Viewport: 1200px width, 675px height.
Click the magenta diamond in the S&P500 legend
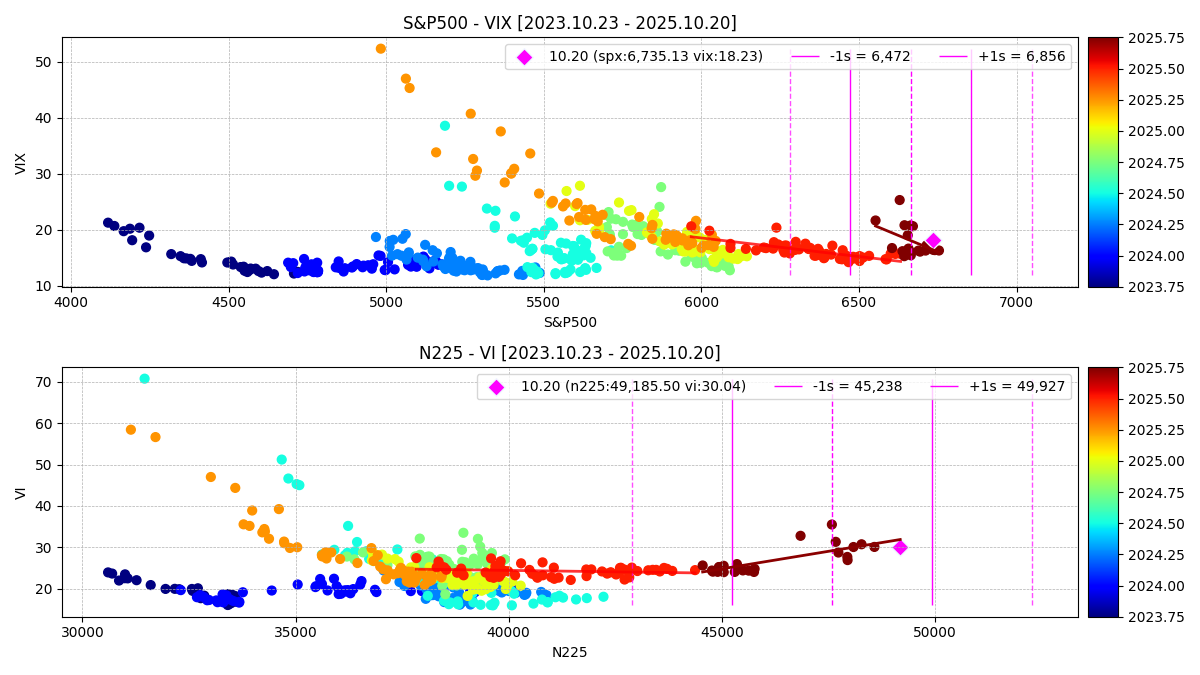[x=524, y=57]
